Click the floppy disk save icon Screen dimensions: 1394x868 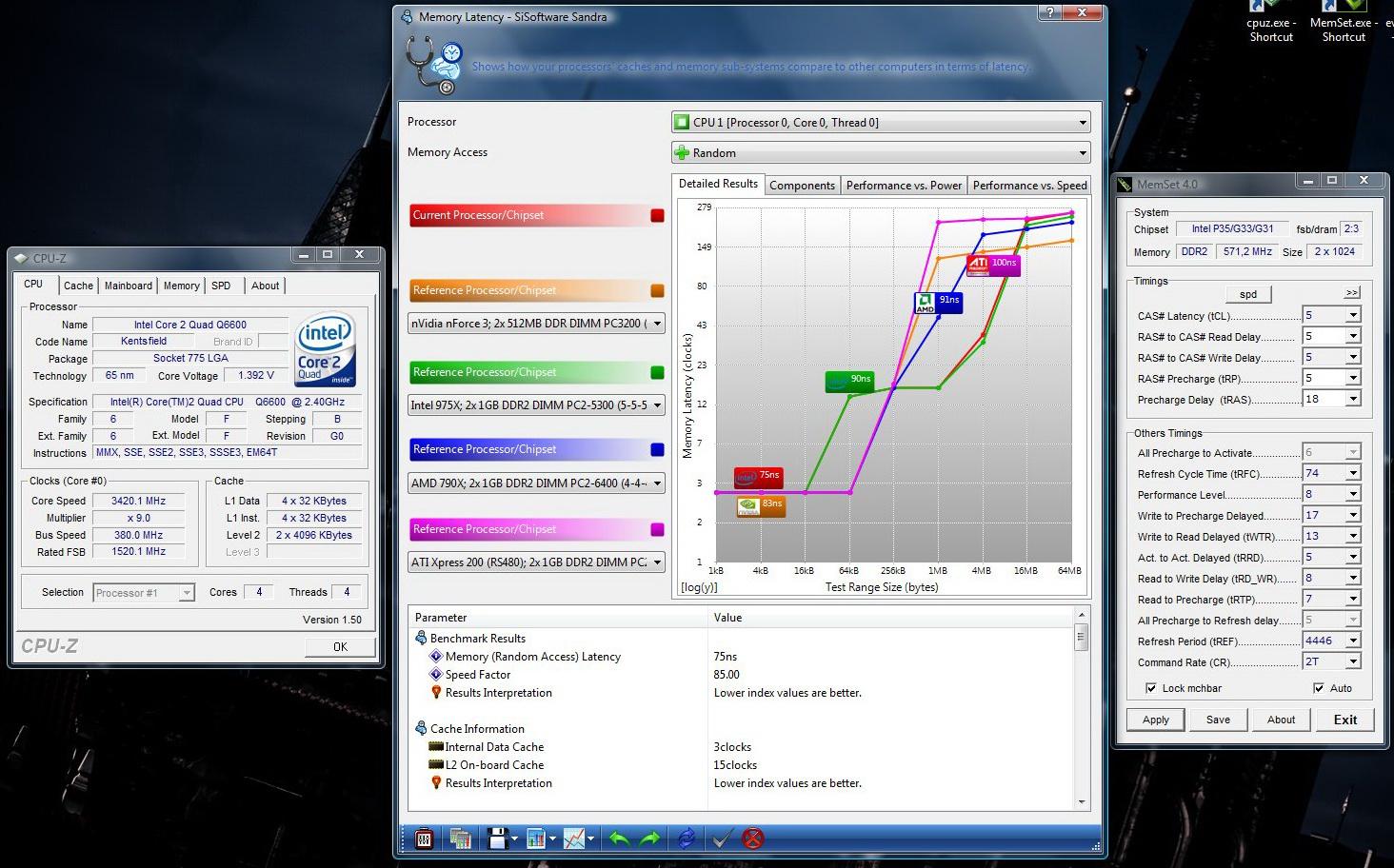tap(497, 838)
